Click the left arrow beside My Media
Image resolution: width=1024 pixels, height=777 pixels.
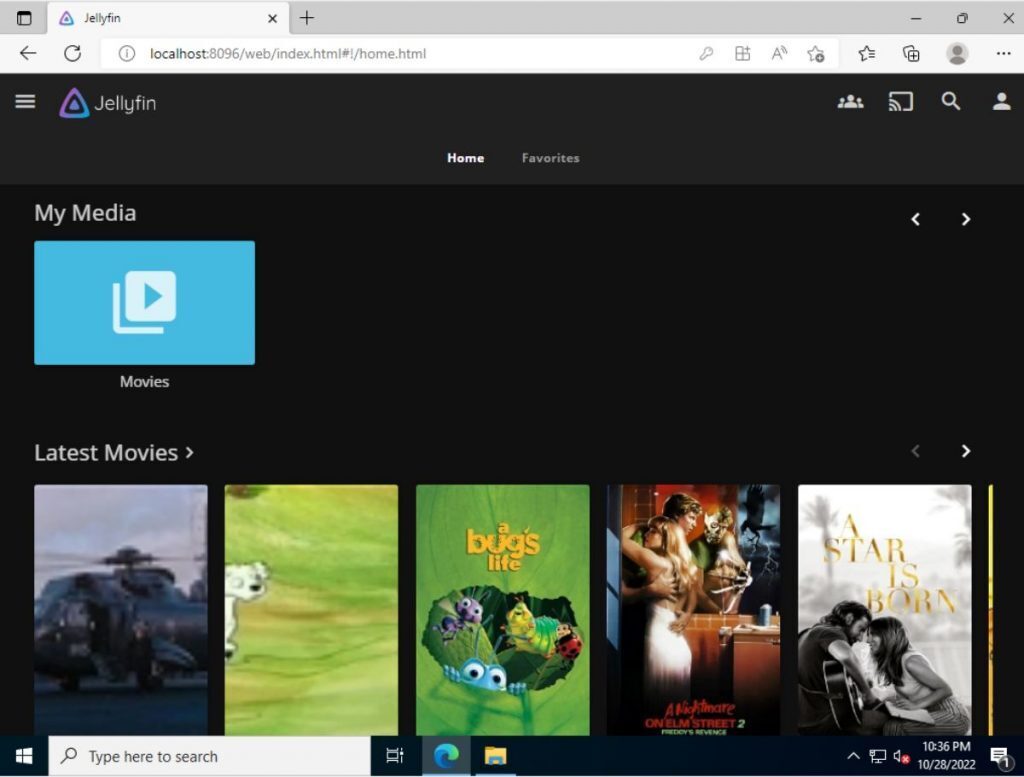915,218
